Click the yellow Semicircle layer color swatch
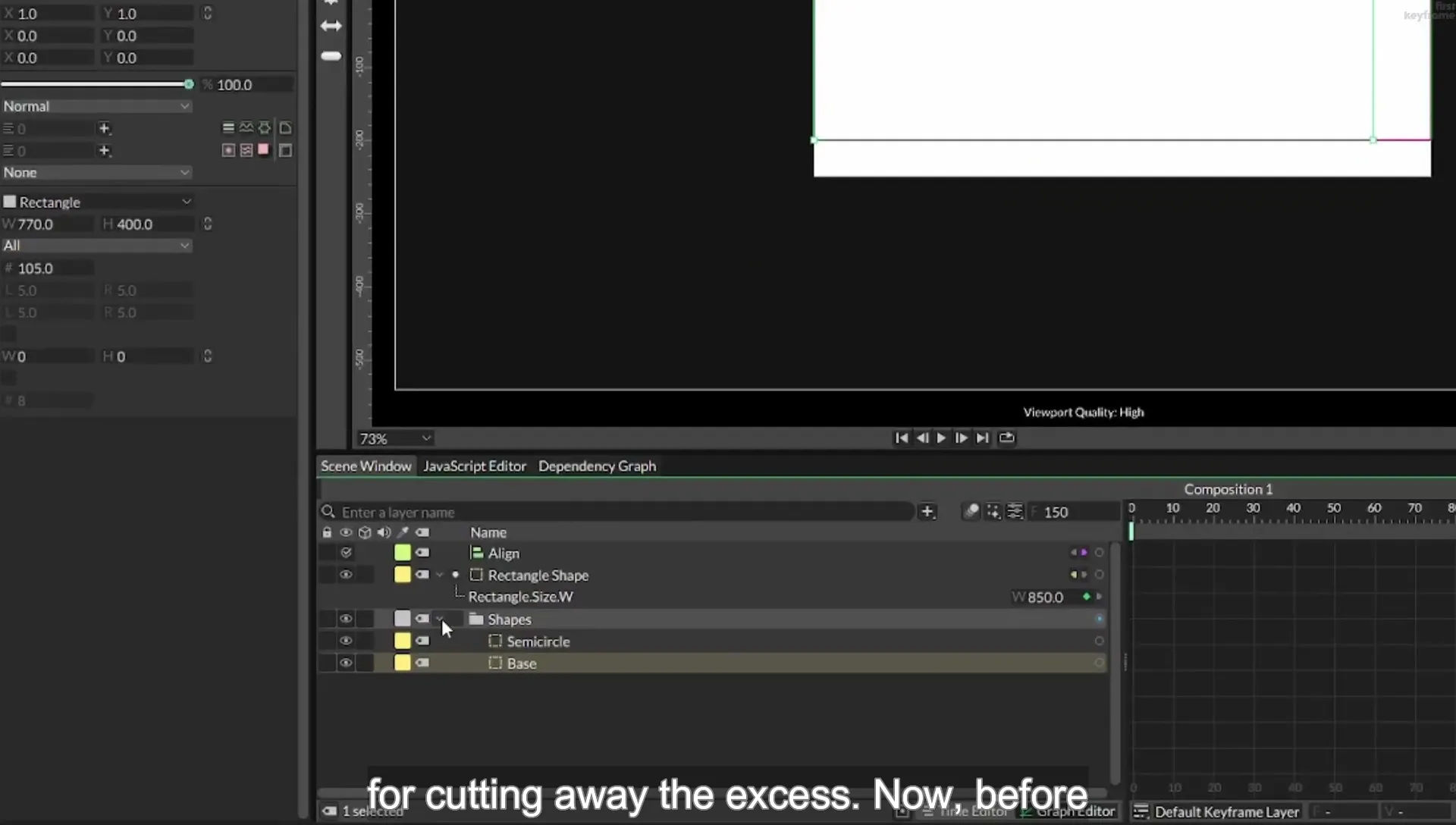 click(403, 641)
